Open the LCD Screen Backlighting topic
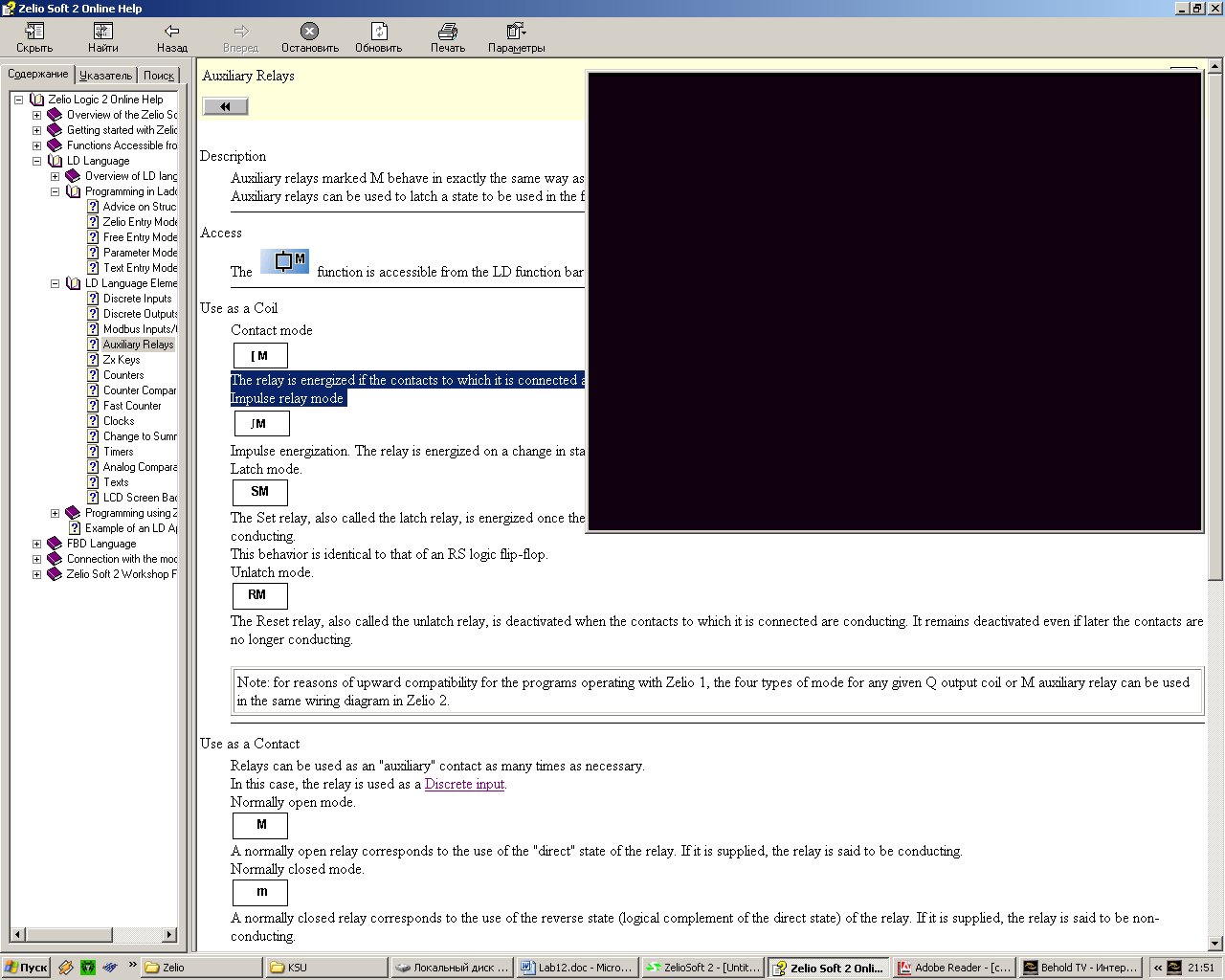 point(140,498)
